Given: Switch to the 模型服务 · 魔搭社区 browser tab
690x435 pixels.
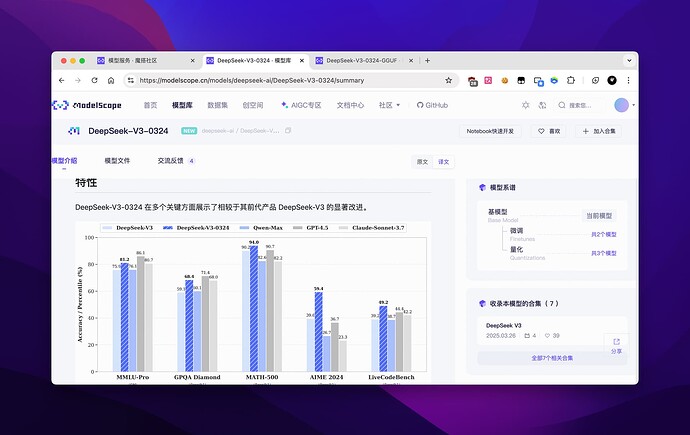Looking at the screenshot, I should [145, 61].
